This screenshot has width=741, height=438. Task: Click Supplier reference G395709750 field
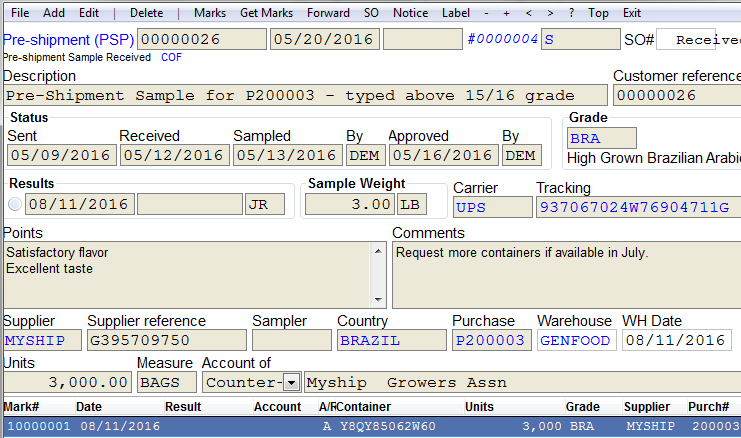[167, 340]
